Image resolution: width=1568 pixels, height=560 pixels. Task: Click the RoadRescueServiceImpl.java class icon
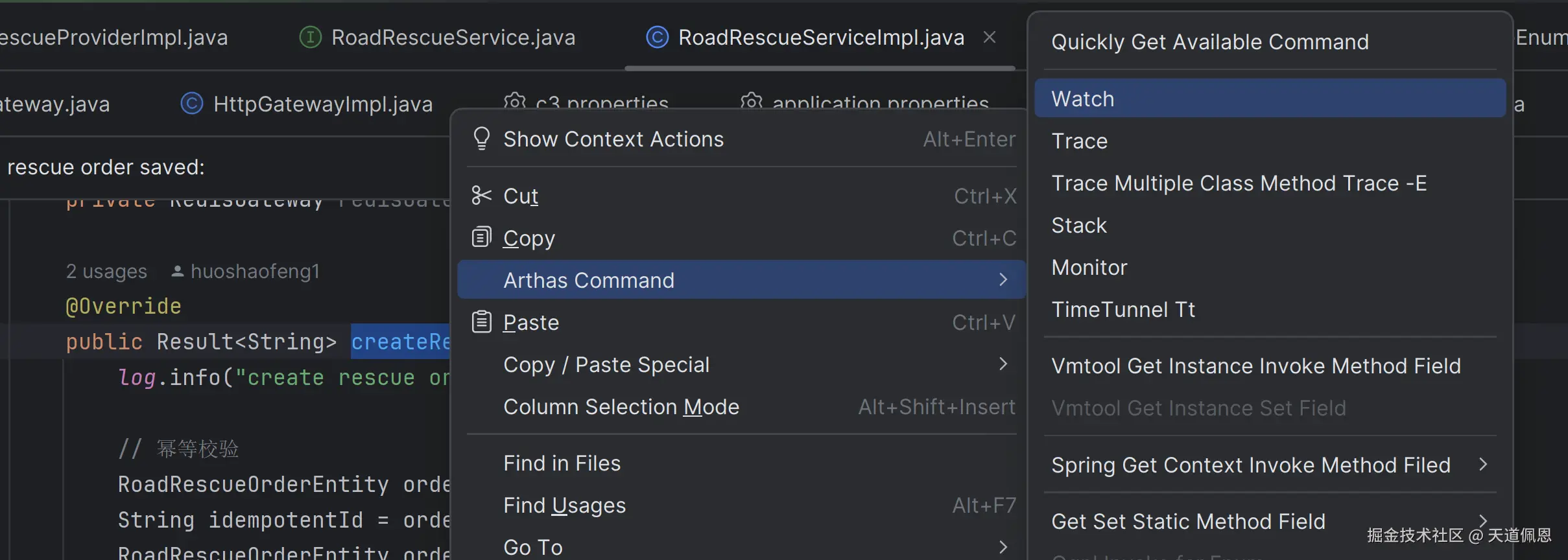(x=657, y=38)
